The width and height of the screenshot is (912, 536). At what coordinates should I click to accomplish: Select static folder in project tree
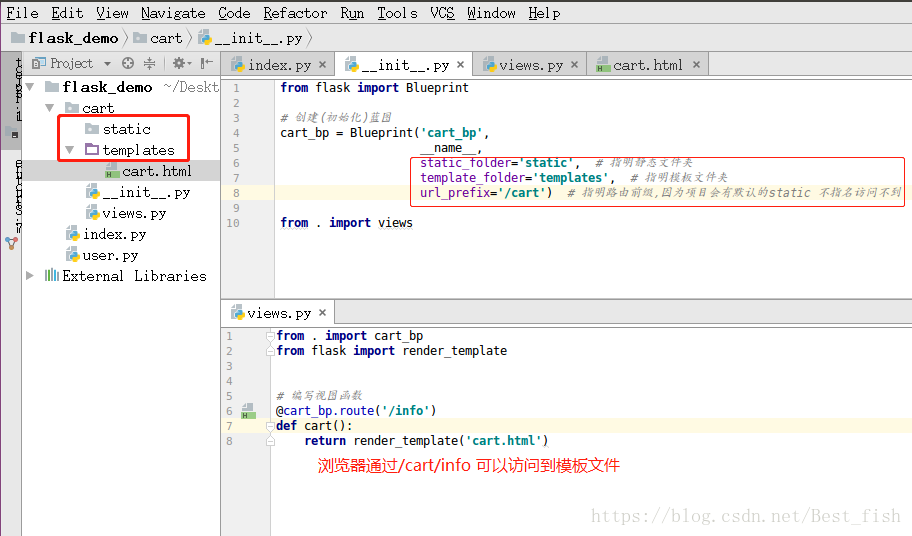tap(127, 129)
